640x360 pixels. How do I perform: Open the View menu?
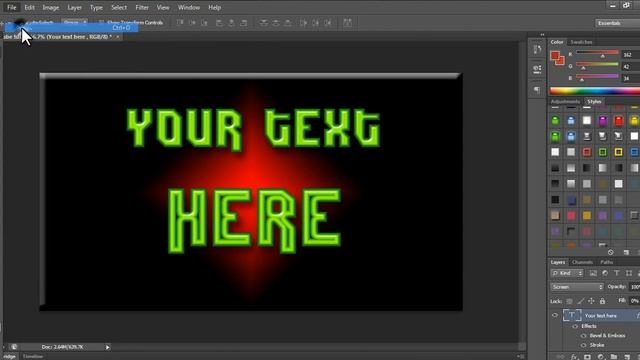click(x=163, y=7)
